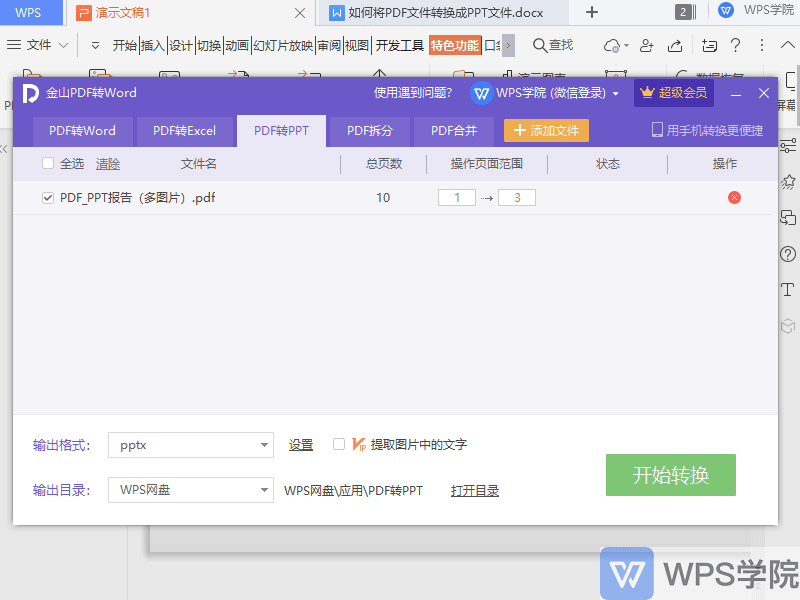Click the 操作页面范围 column header
The height and width of the screenshot is (600, 800).
click(487, 164)
